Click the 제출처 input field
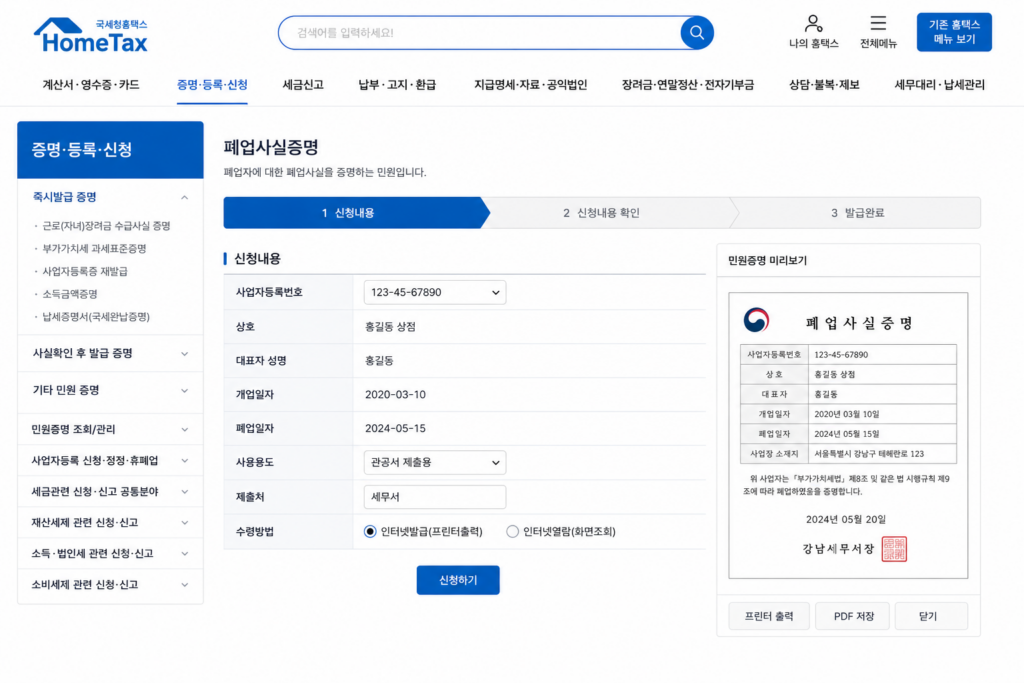The width and height of the screenshot is (1024, 683). [435, 497]
